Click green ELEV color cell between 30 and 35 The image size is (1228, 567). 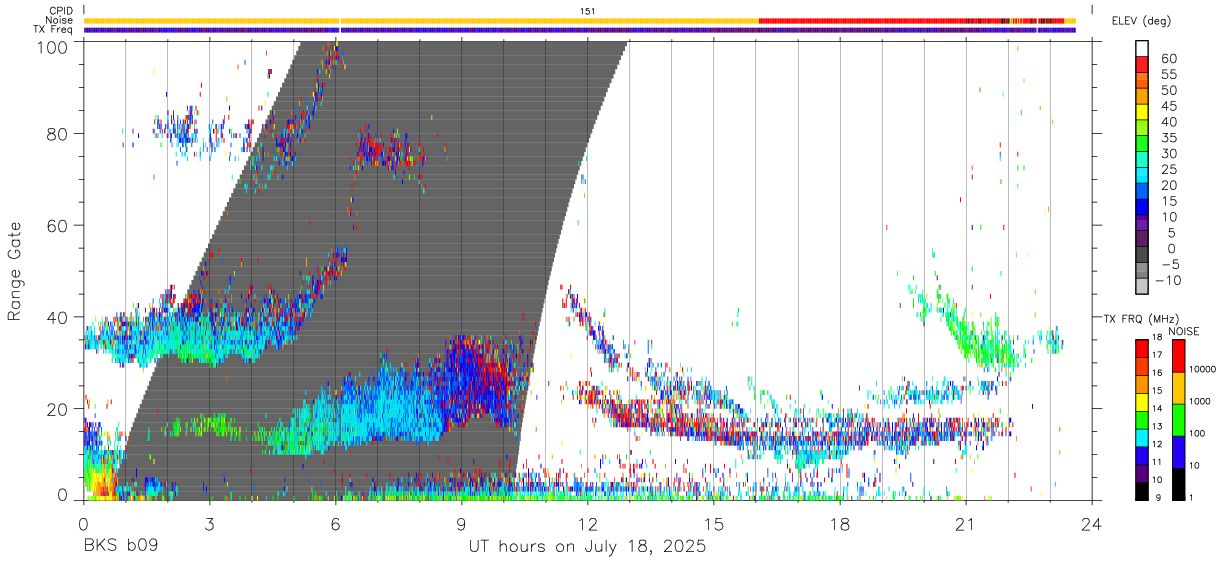(x=1142, y=145)
